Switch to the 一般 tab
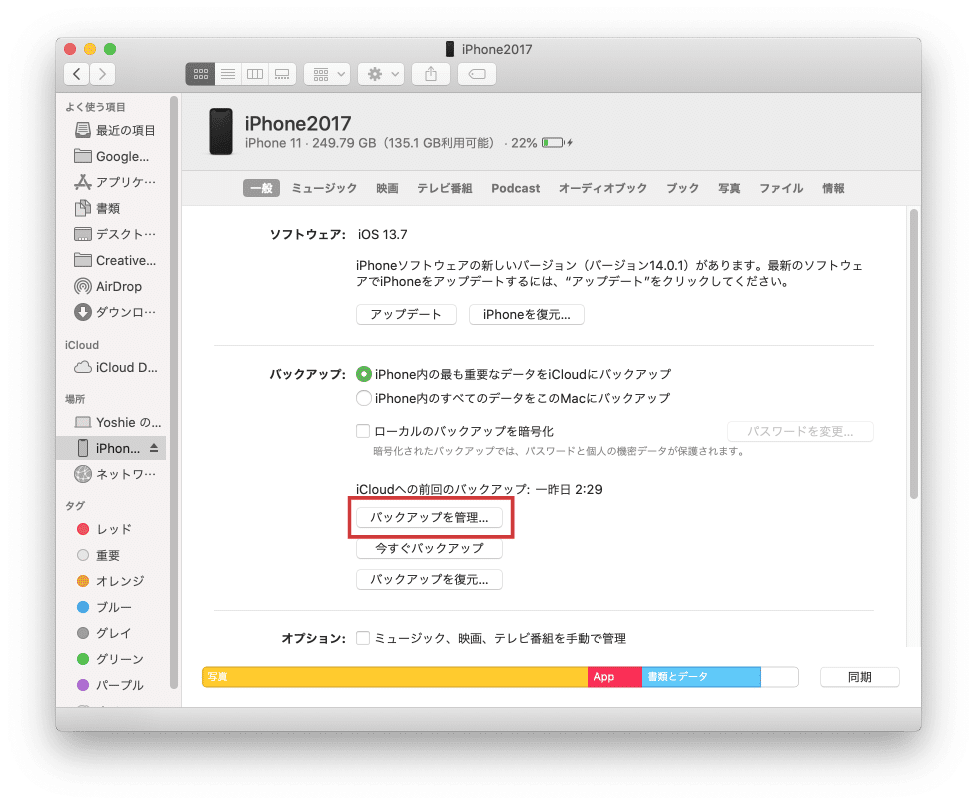The image size is (977, 805). click(261, 188)
